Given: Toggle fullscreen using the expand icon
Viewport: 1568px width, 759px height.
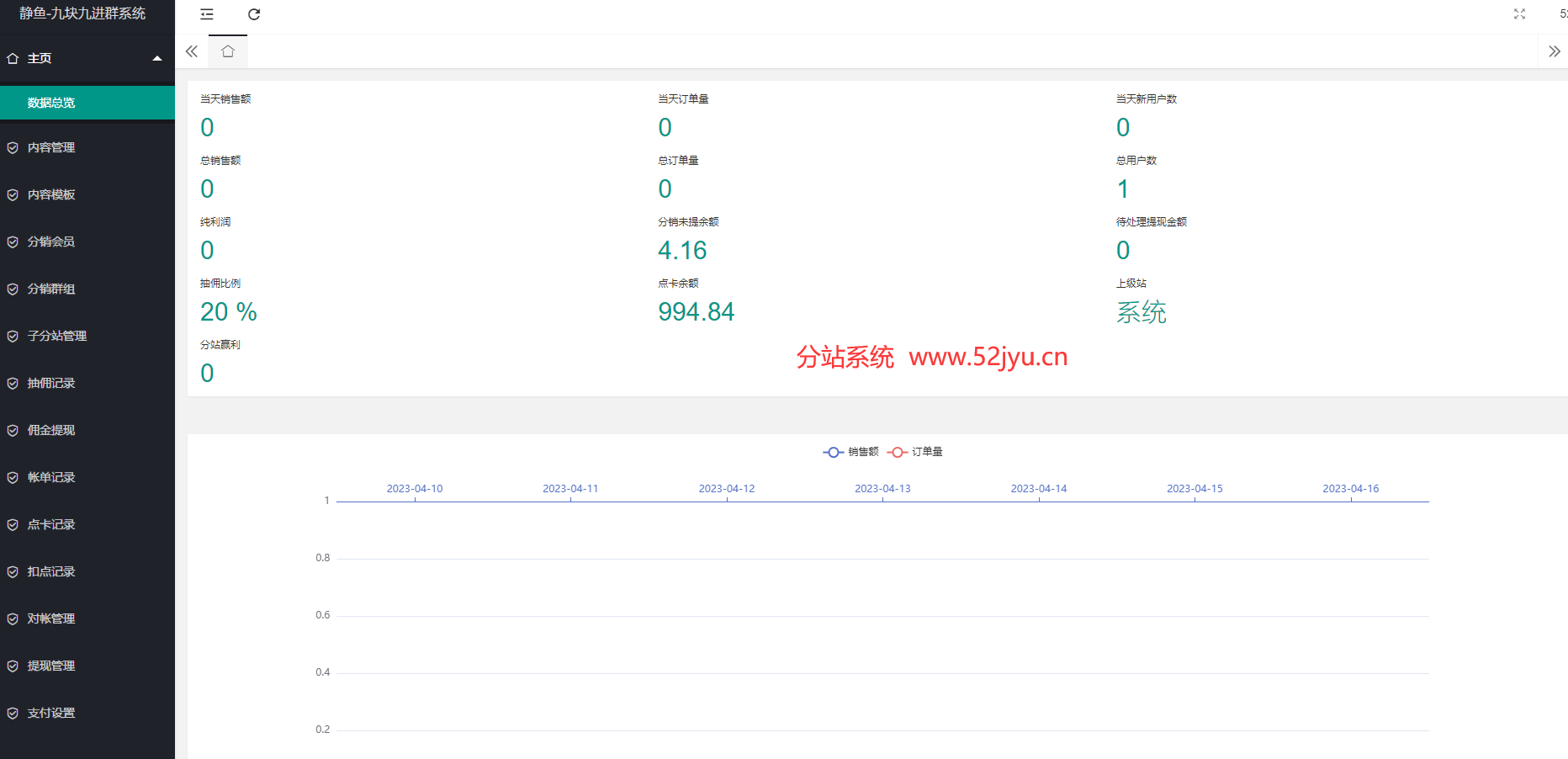Looking at the screenshot, I should (1519, 14).
